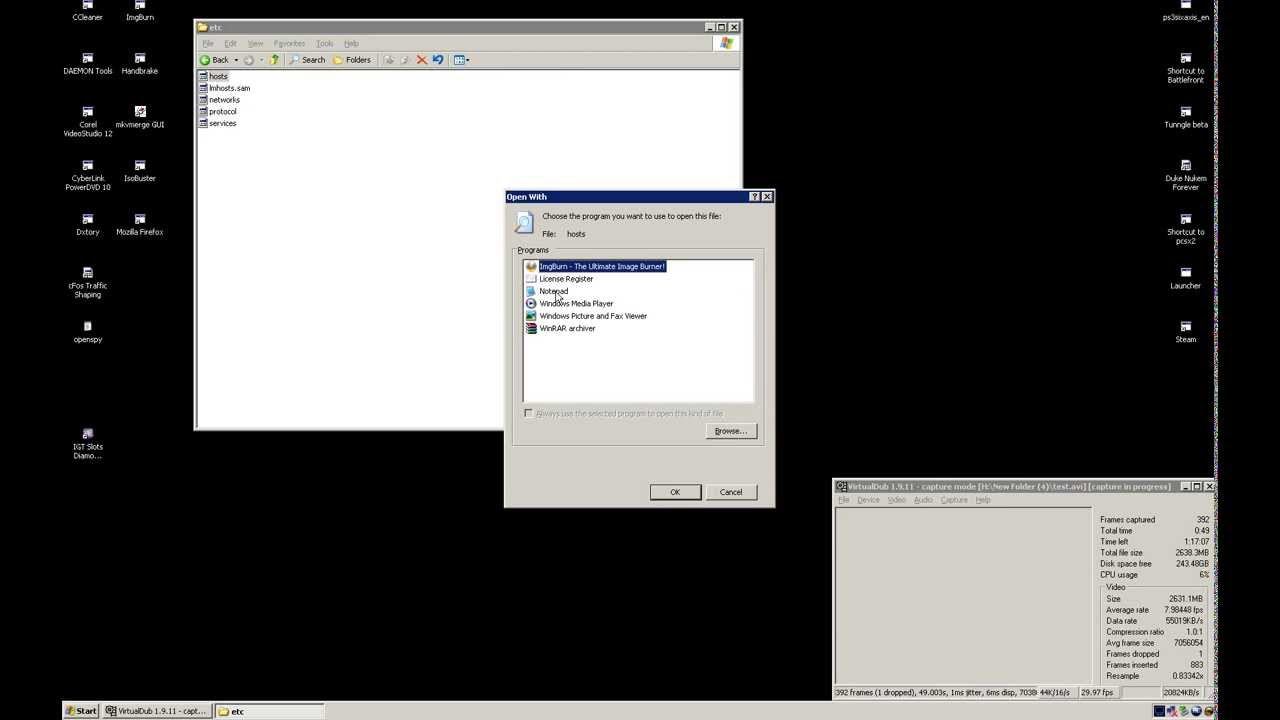Select the networks file
This screenshot has height=720, width=1280.
pyautogui.click(x=219, y=100)
